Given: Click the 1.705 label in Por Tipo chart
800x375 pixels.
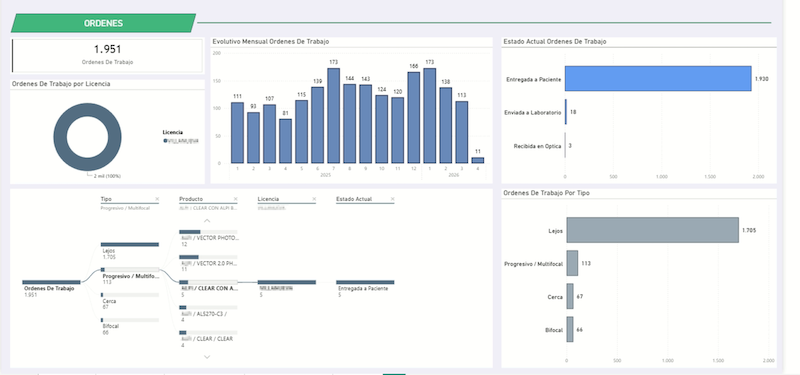Looking at the screenshot, I should [749, 230].
